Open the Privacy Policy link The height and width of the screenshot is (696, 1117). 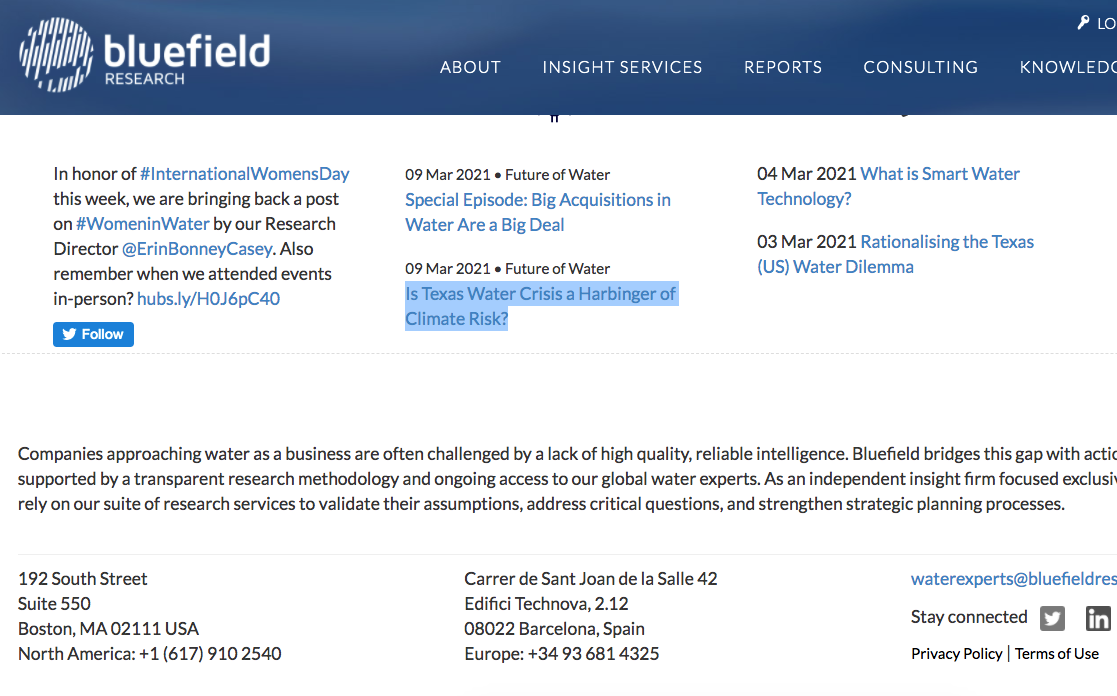coord(957,654)
